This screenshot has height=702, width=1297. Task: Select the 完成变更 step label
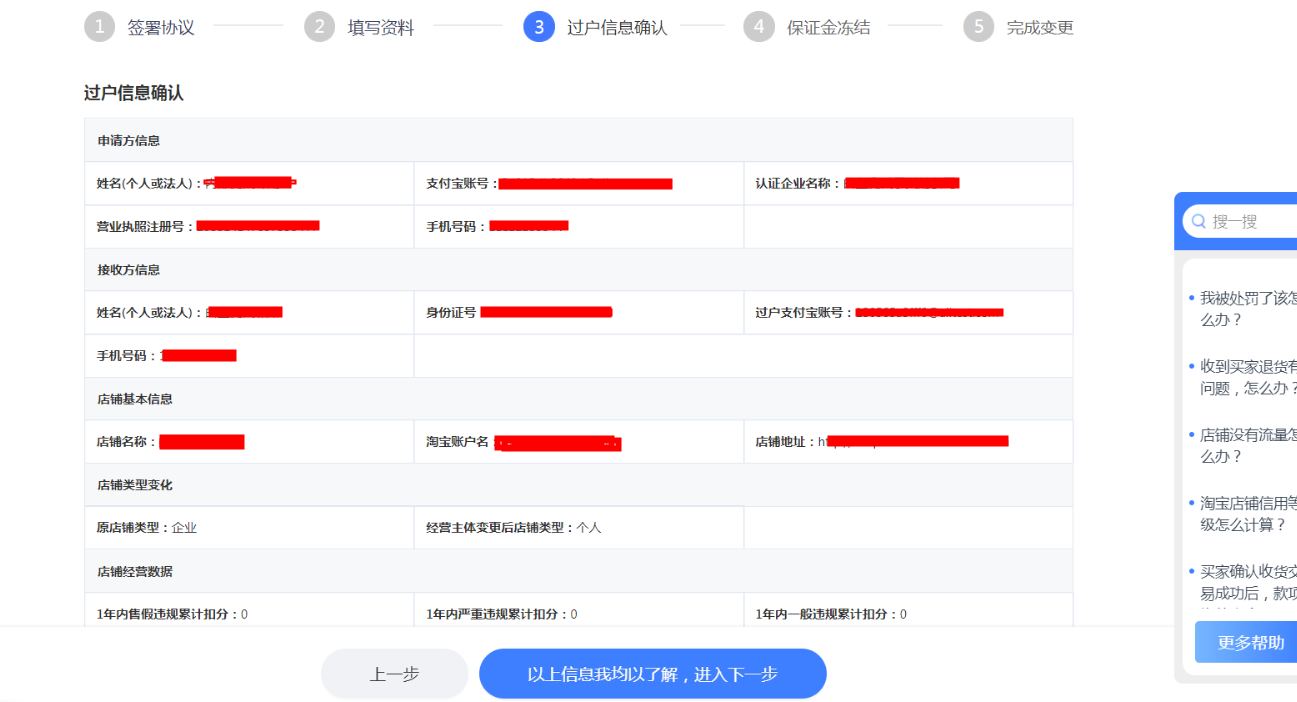click(1040, 28)
